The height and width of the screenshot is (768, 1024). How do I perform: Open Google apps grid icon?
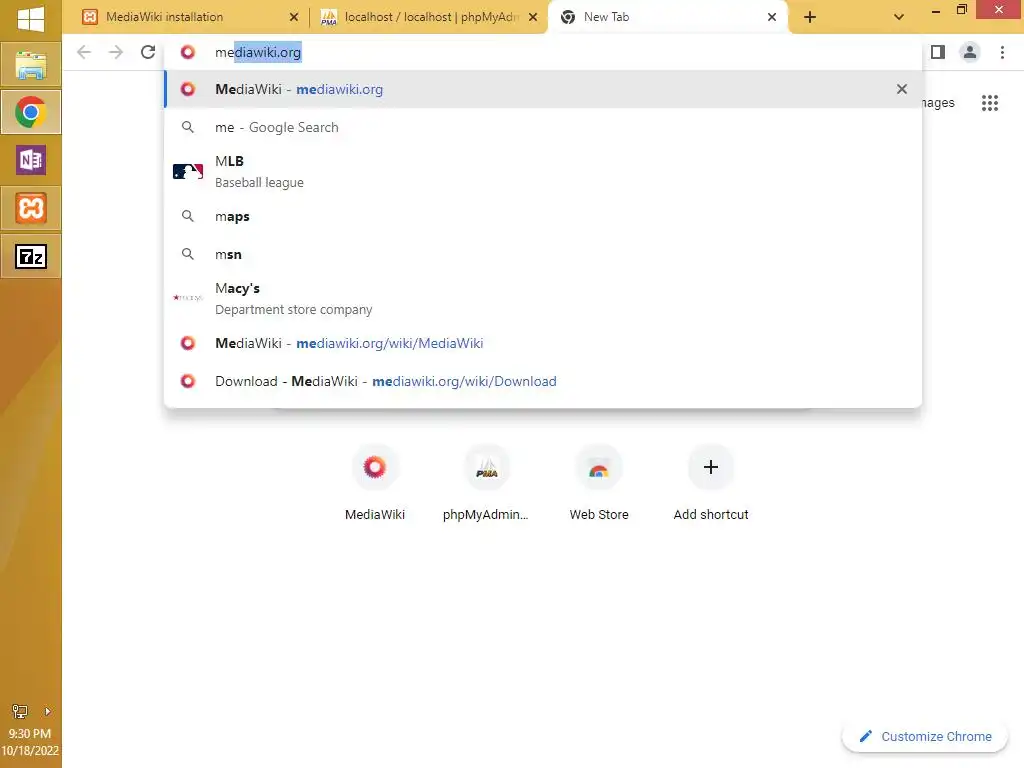[990, 103]
